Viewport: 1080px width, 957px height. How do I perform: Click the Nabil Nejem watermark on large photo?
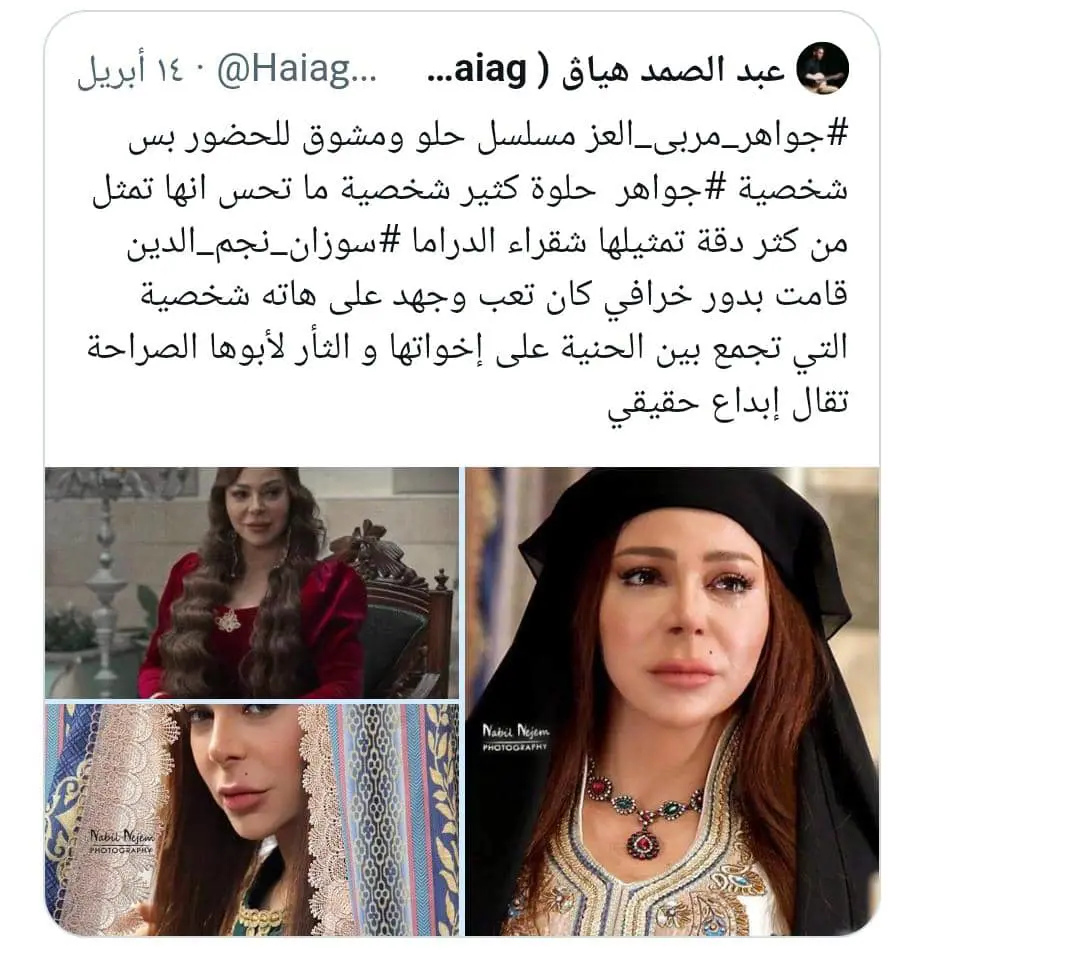pyautogui.click(x=515, y=737)
